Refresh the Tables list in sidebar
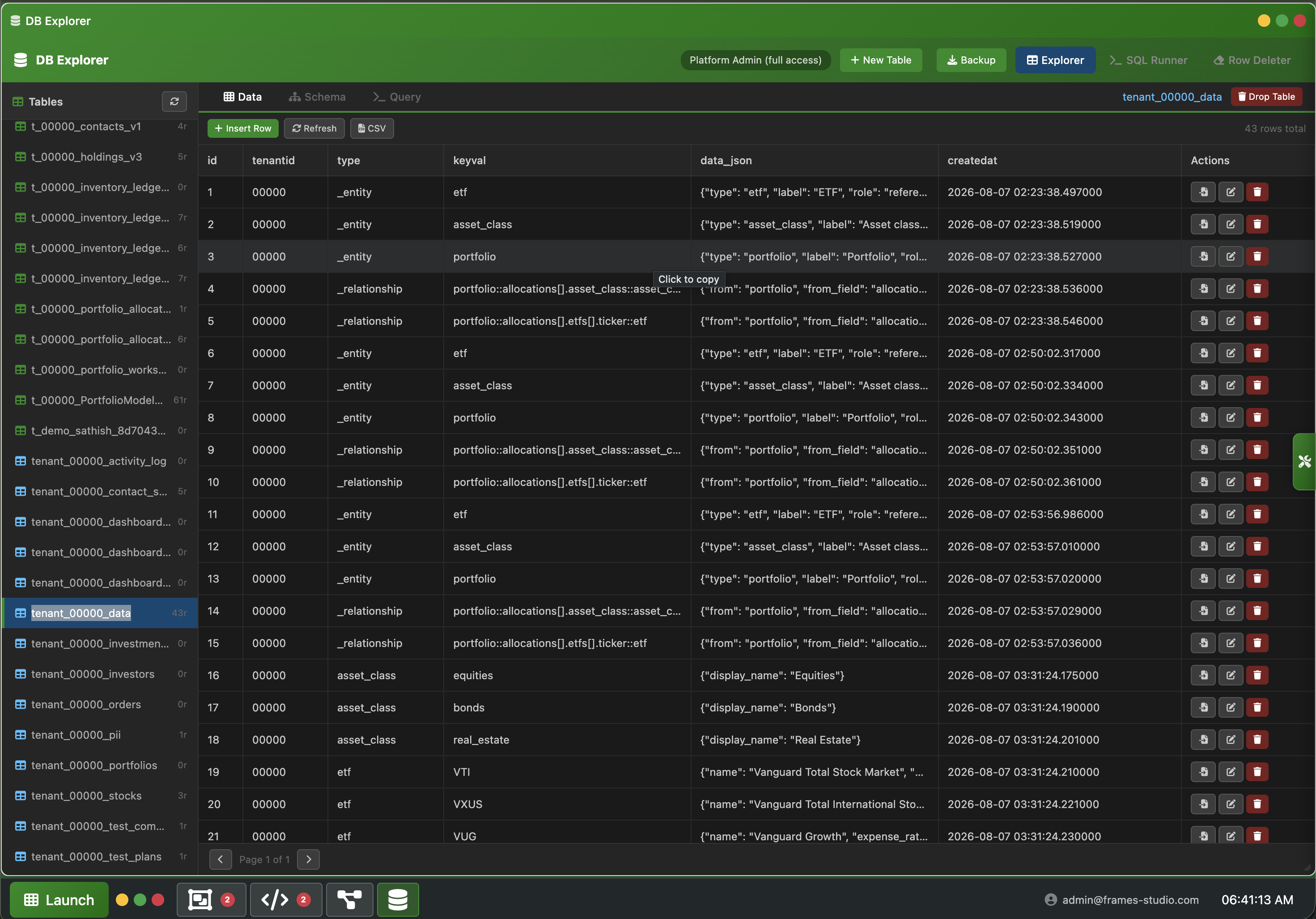 coord(174,102)
